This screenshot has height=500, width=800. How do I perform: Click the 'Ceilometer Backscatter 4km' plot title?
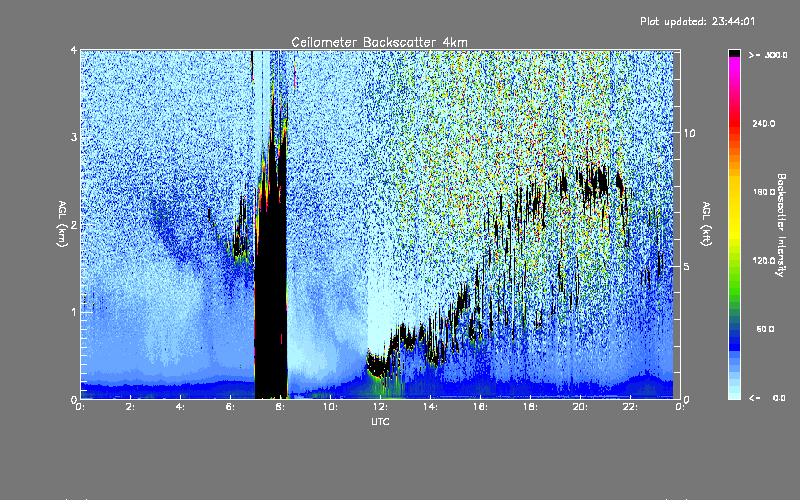tap(379, 42)
